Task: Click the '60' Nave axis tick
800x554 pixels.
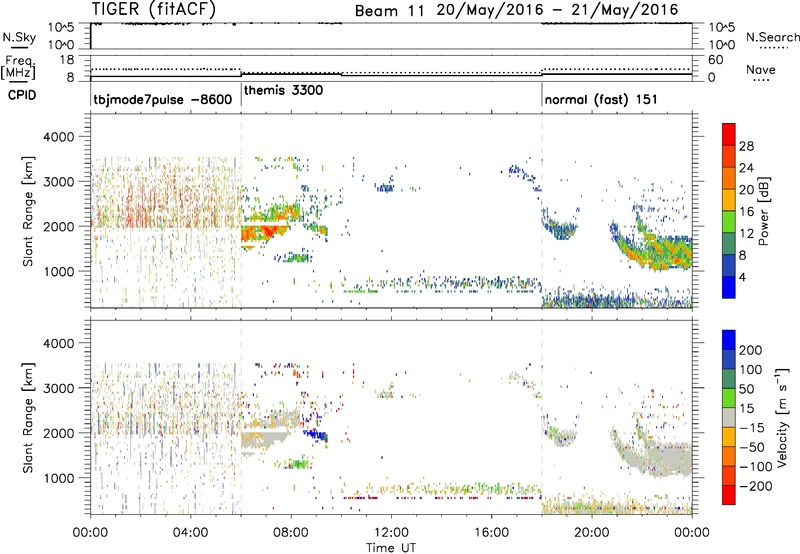Action: (715, 60)
